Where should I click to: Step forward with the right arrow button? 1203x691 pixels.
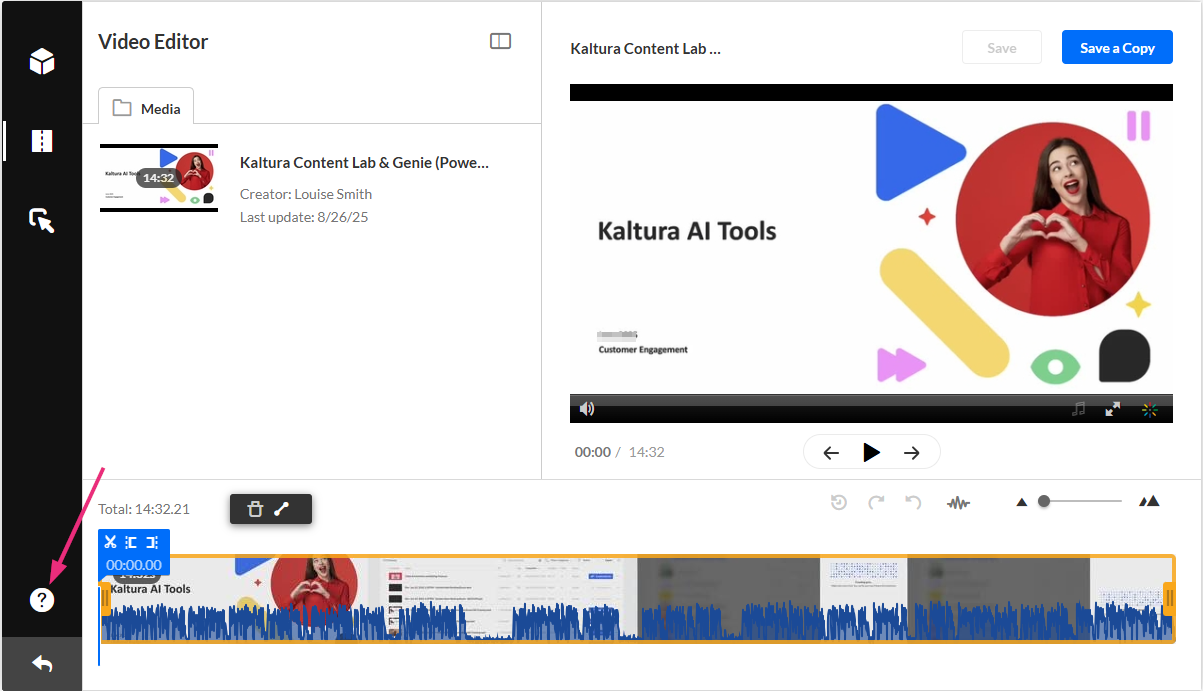(911, 452)
